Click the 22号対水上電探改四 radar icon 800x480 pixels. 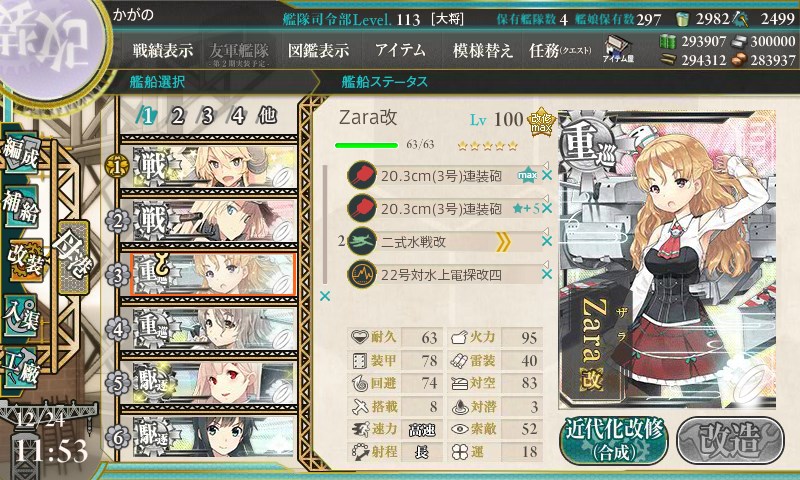pos(362,275)
